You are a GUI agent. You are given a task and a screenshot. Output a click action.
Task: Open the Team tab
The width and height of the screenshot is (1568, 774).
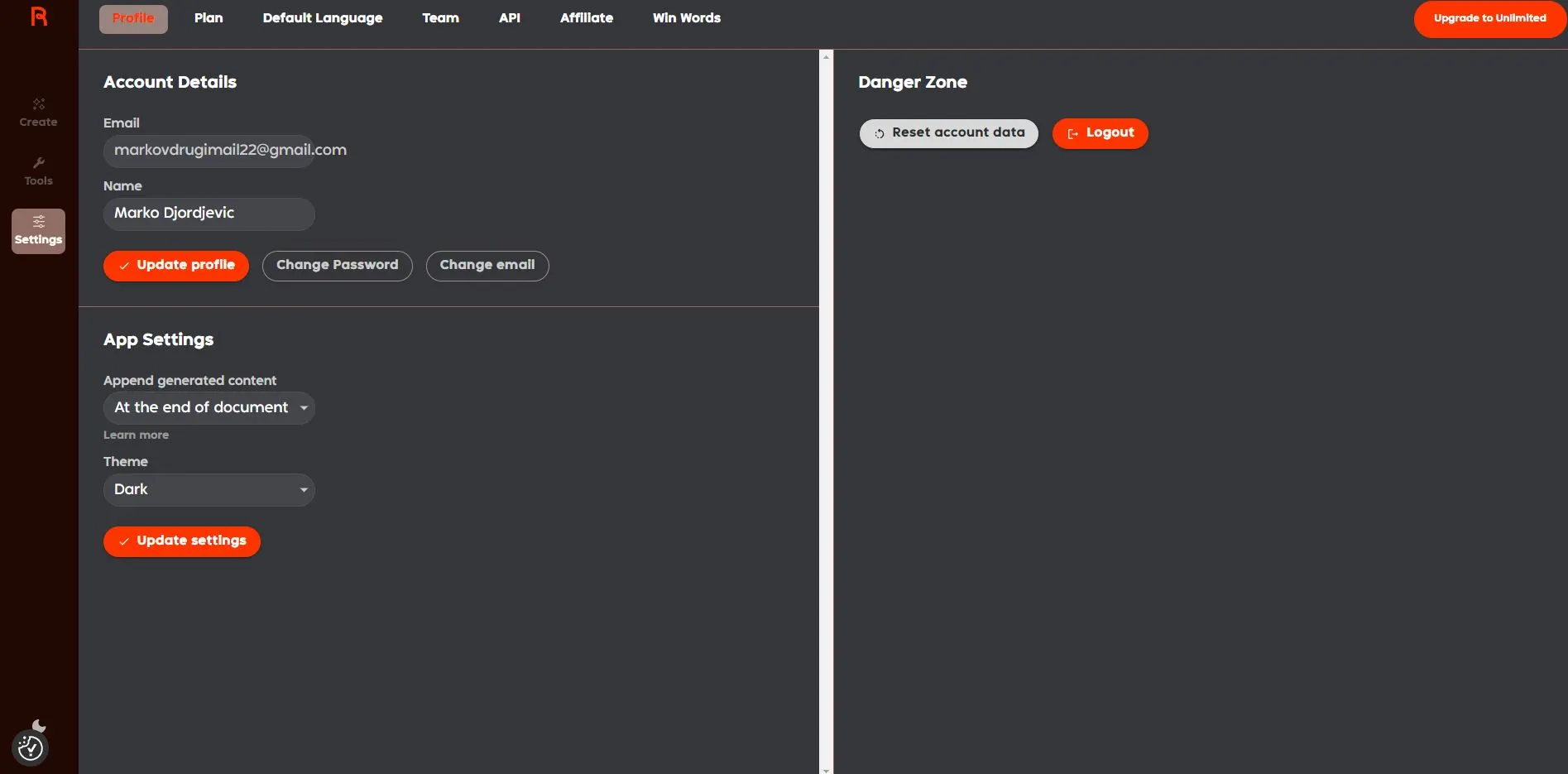point(440,18)
